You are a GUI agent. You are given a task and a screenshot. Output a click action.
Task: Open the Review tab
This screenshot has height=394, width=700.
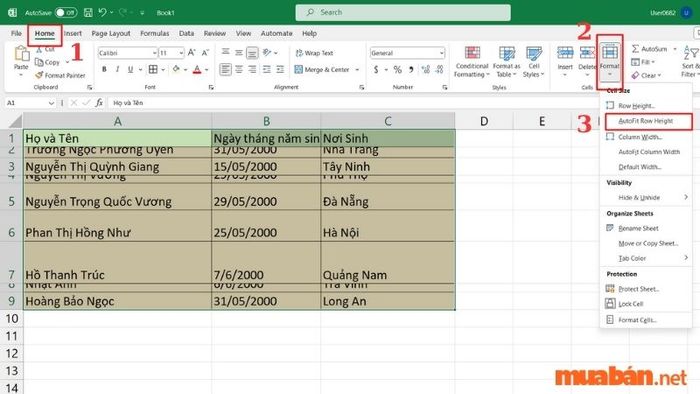coord(215,33)
